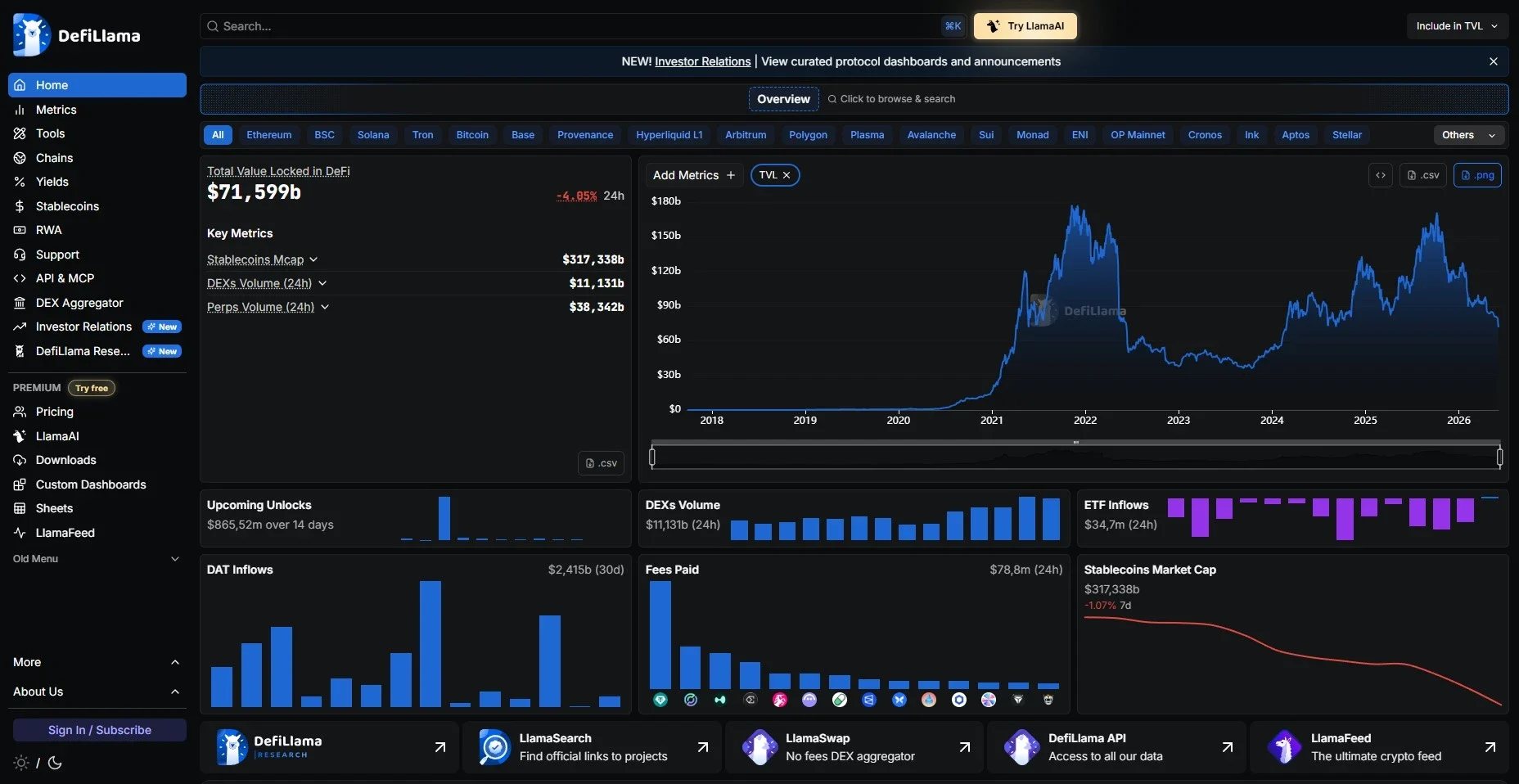This screenshot has width=1519, height=784.
Task: Open Metrics via its bar-chart icon
Action: click(20, 110)
